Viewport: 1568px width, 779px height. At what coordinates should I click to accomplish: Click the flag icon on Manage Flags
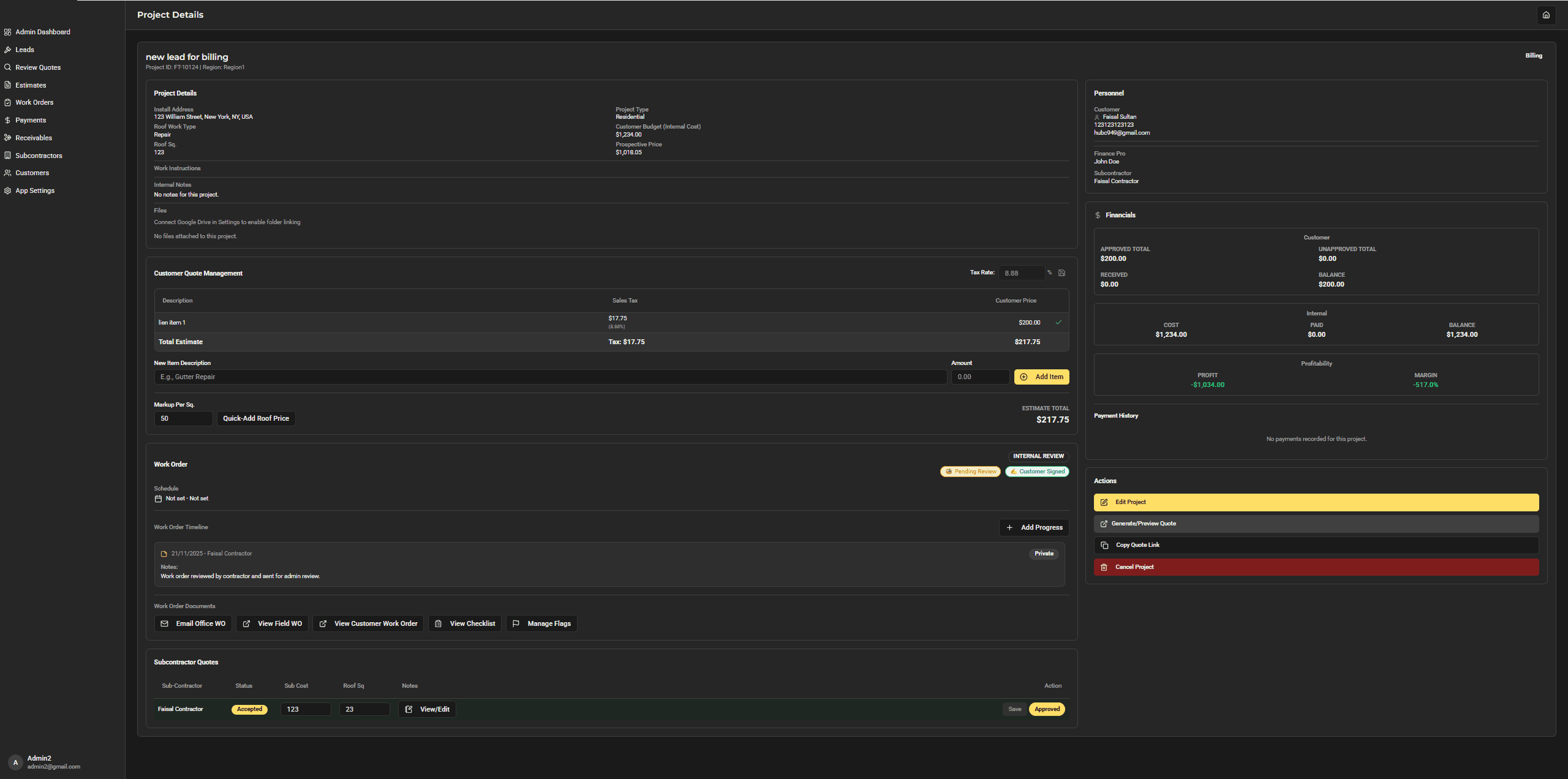(516, 623)
